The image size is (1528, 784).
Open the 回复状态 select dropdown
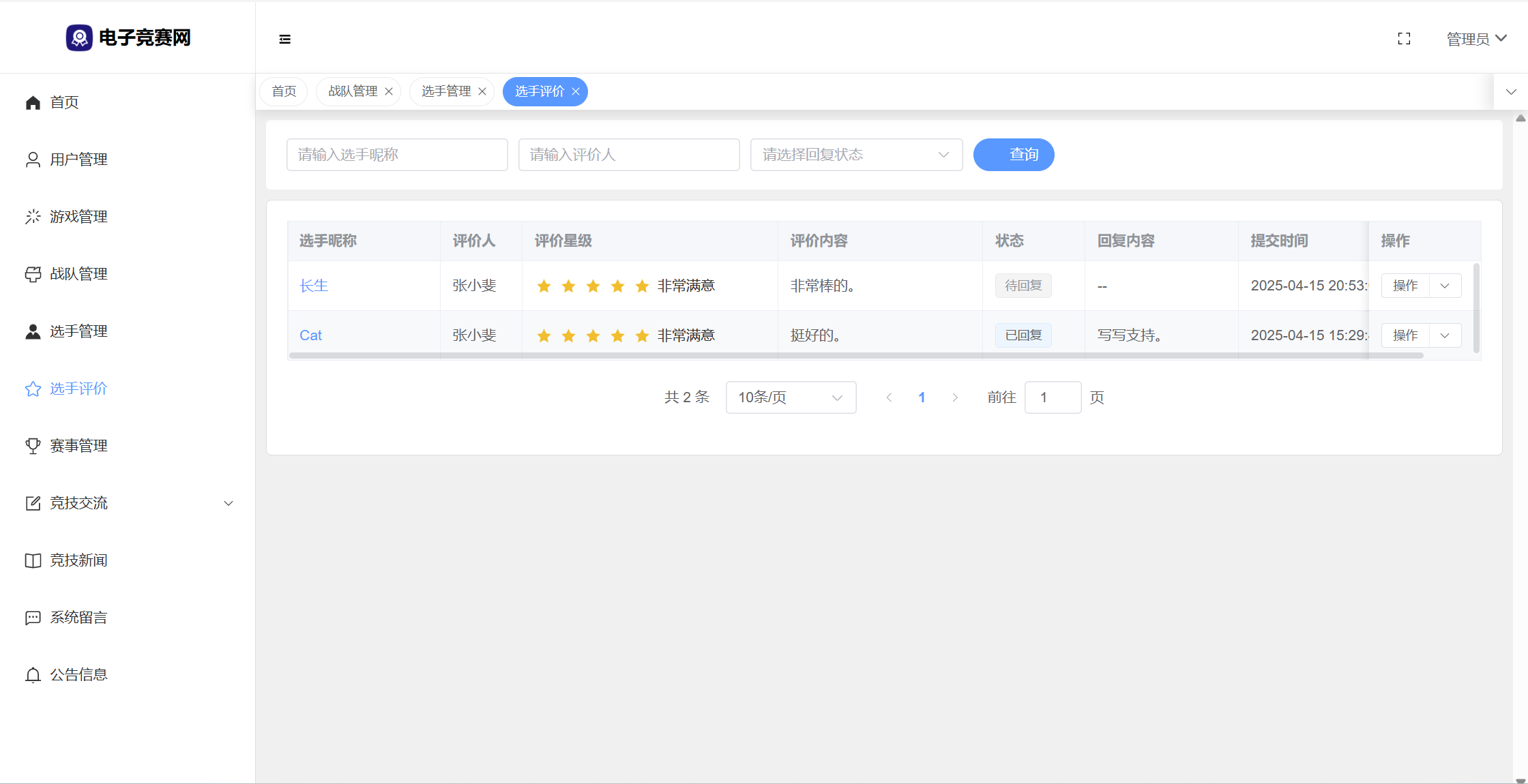(856, 155)
